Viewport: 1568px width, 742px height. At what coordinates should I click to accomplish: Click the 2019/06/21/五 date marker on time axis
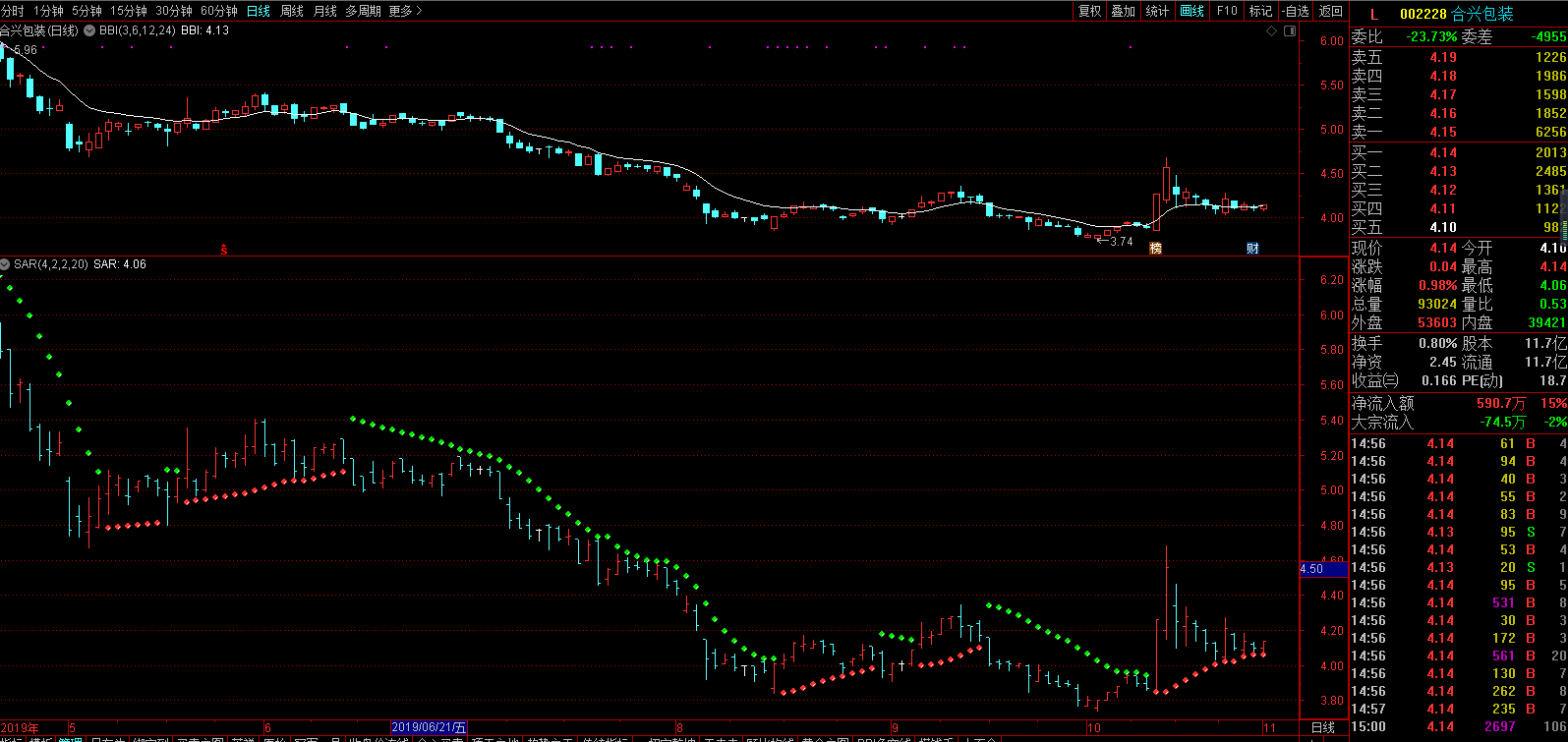click(x=429, y=728)
